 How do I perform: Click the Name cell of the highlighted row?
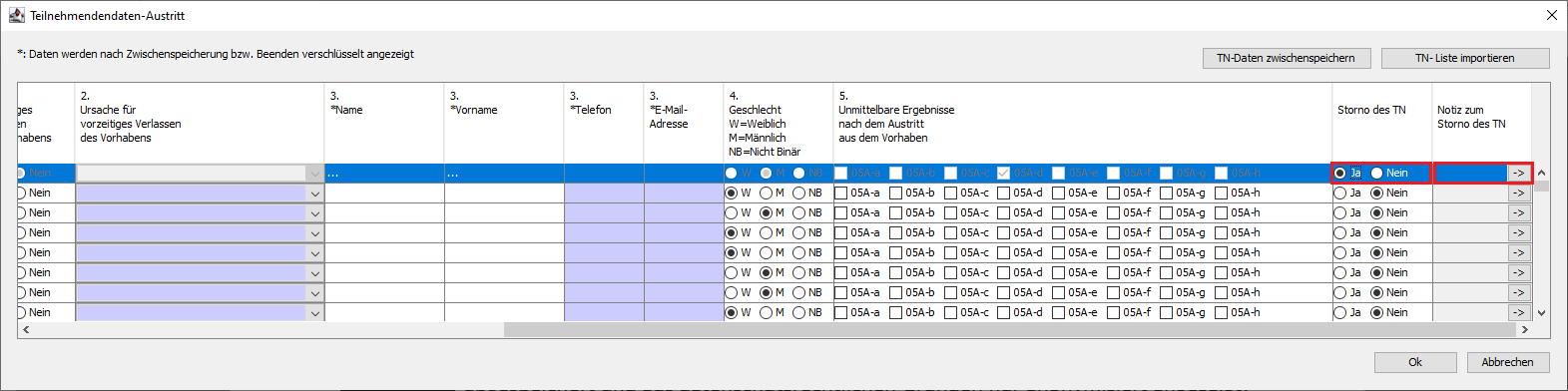coord(384,173)
